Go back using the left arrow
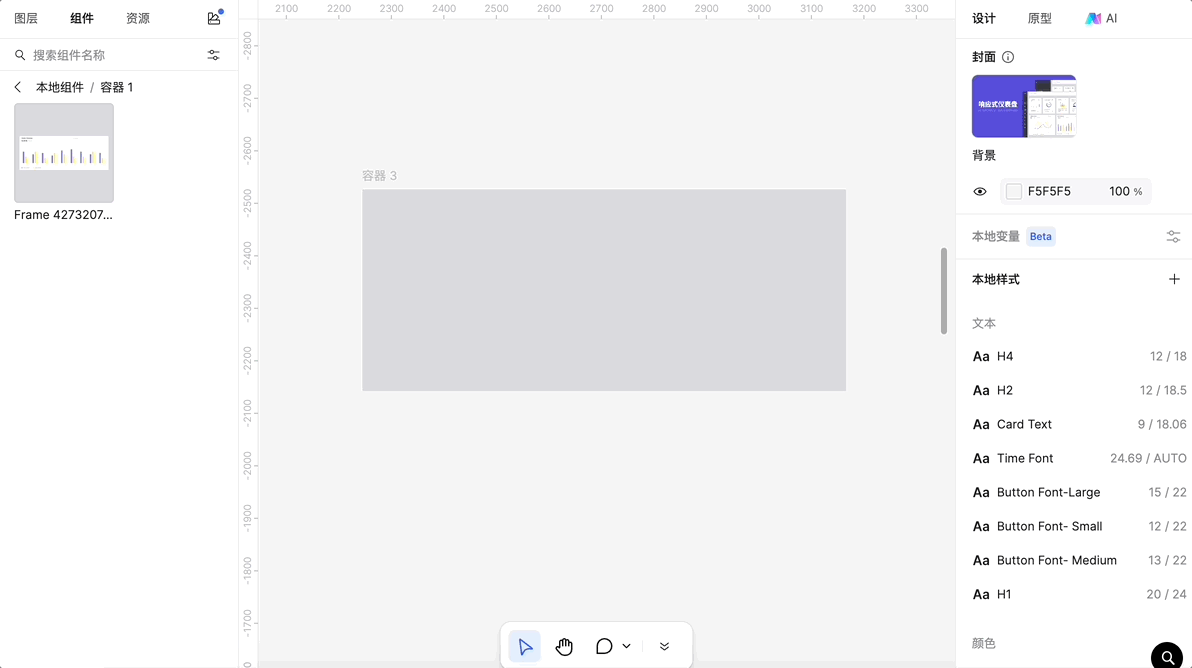 pos(18,87)
